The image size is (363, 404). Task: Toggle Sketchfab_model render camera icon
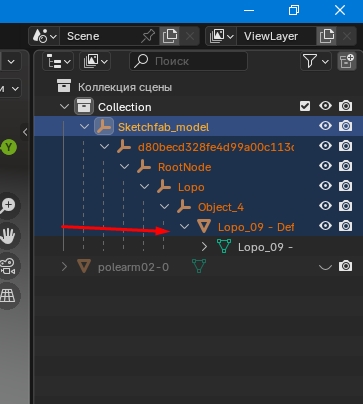(x=345, y=126)
